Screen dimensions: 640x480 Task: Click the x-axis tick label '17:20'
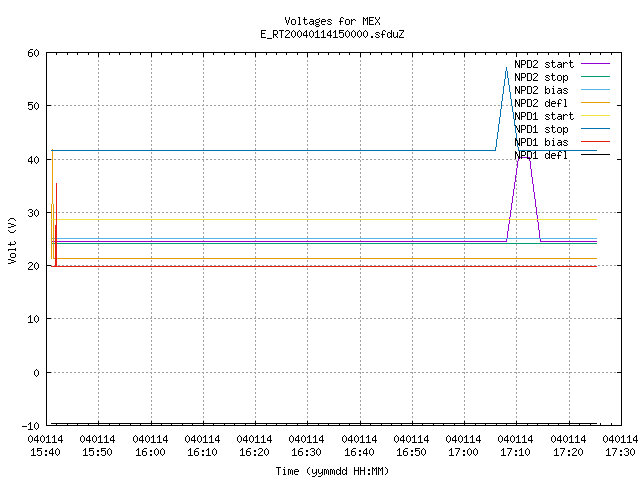pos(568,452)
